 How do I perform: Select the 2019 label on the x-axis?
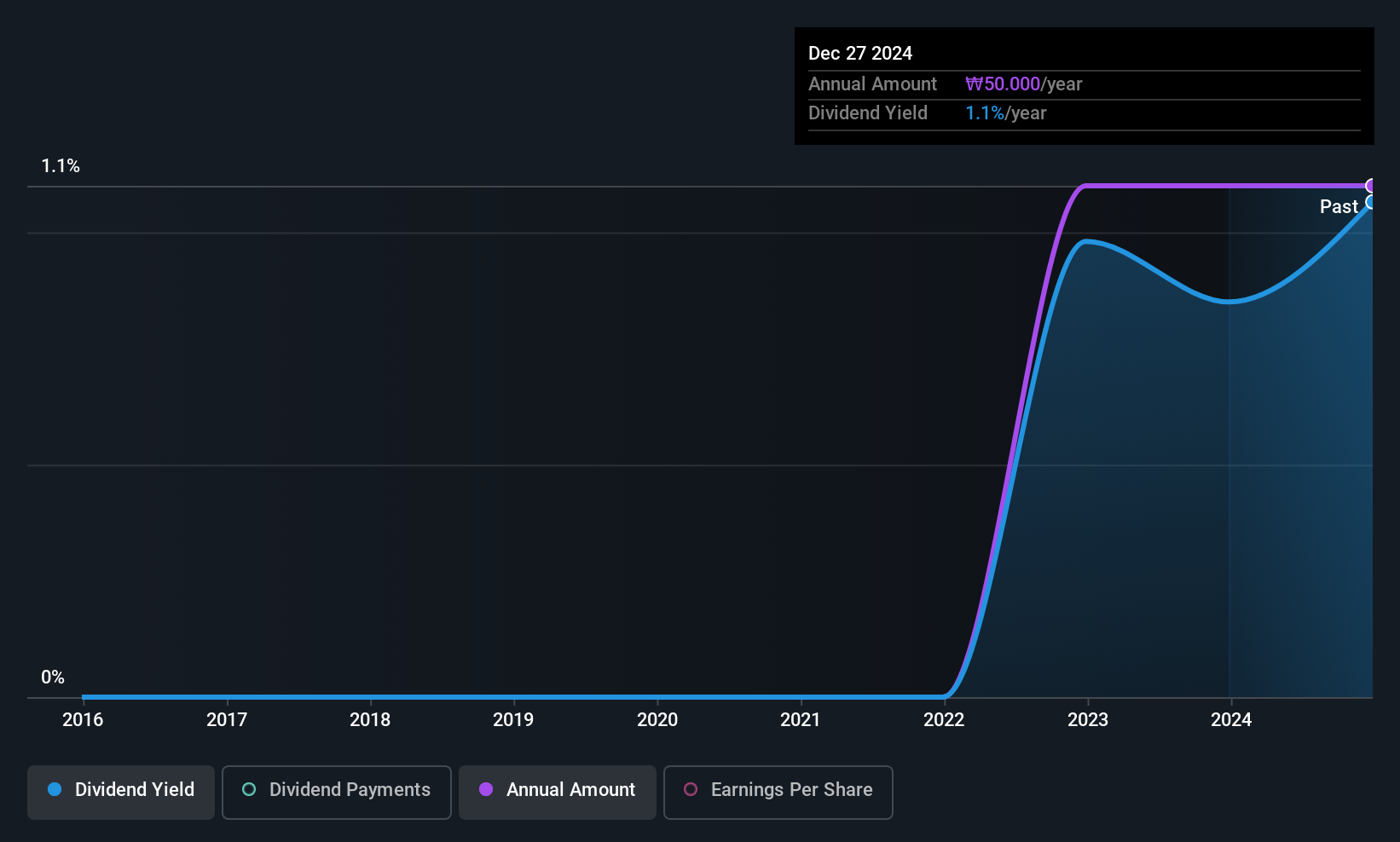coord(513,720)
